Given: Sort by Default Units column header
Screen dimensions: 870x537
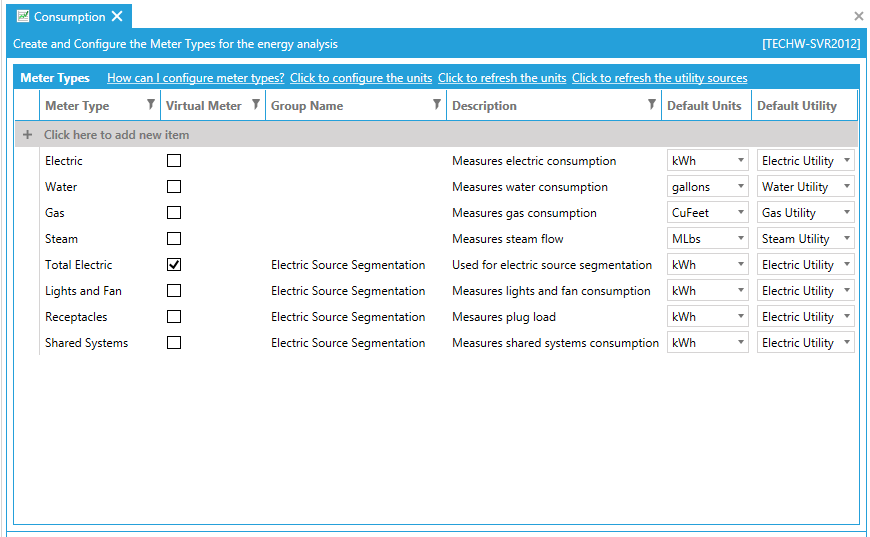Looking at the screenshot, I should [x=704, y=106].
